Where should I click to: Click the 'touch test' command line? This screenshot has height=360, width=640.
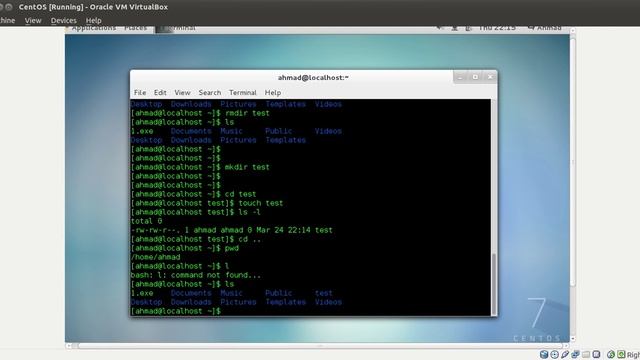pyautogui.click(x=207, y=203)
